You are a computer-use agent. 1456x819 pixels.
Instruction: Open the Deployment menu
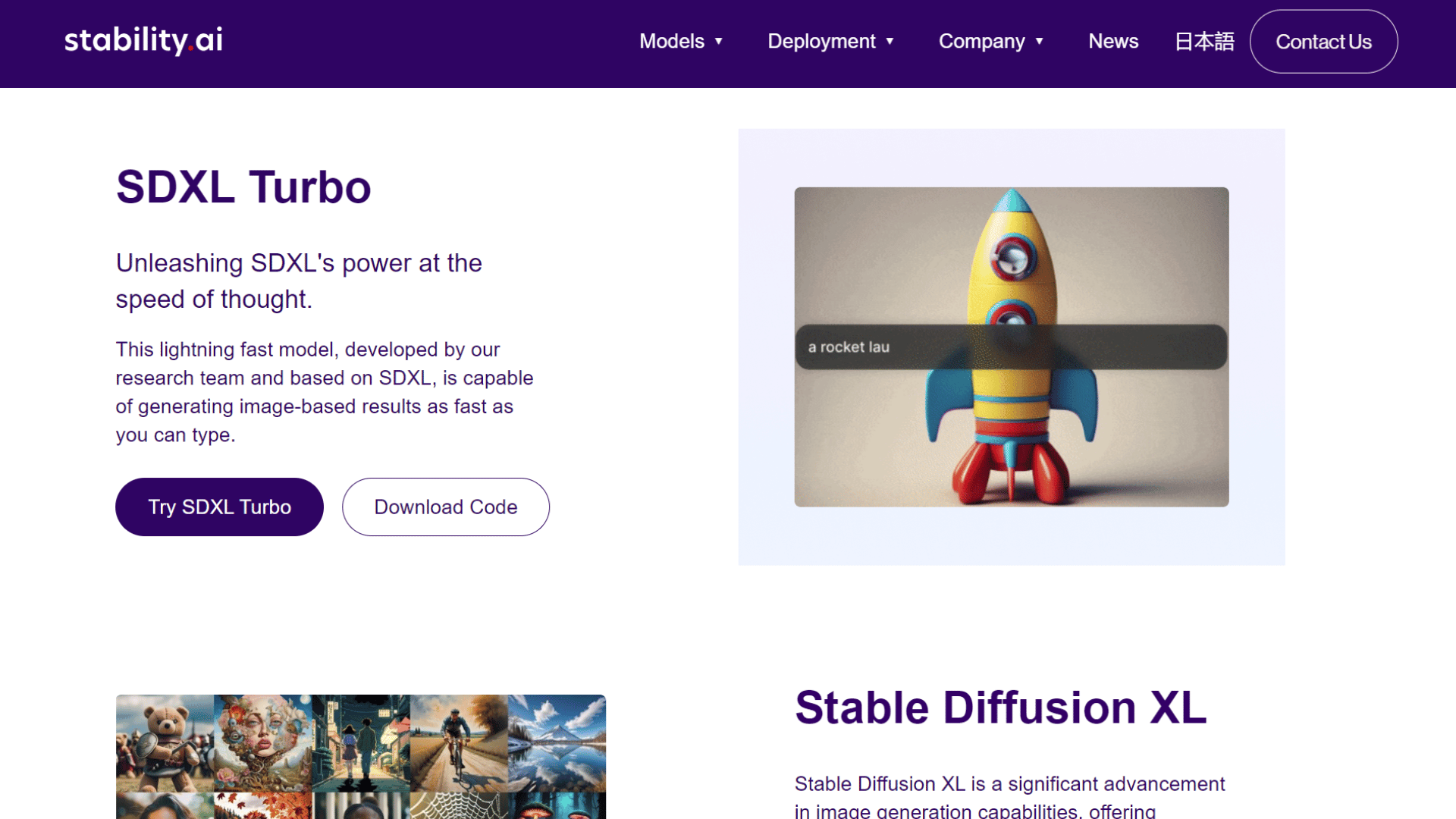pyautogui.click(x=821, y=42)
